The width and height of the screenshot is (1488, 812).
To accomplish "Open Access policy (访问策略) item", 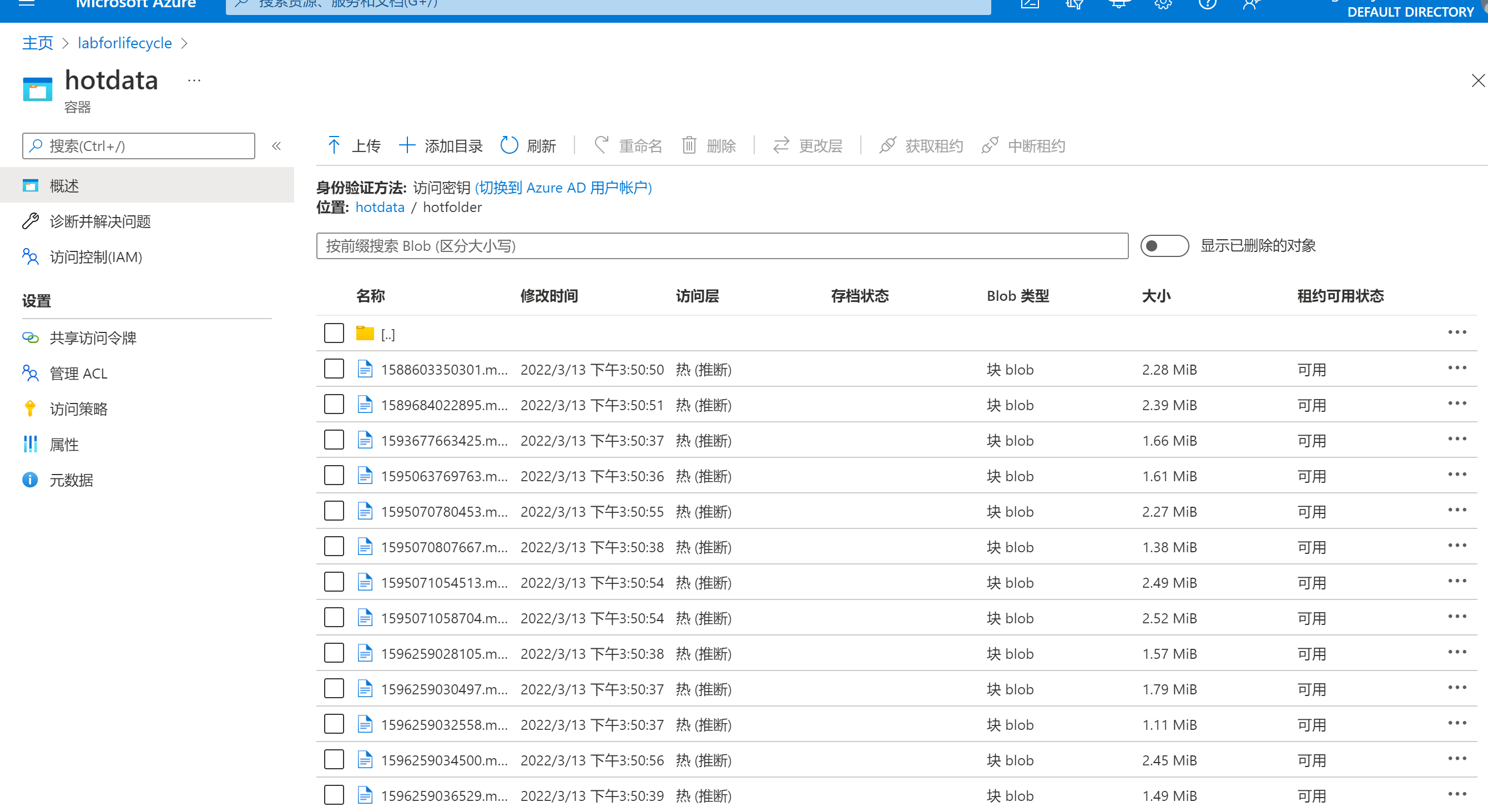I will 147,408.
